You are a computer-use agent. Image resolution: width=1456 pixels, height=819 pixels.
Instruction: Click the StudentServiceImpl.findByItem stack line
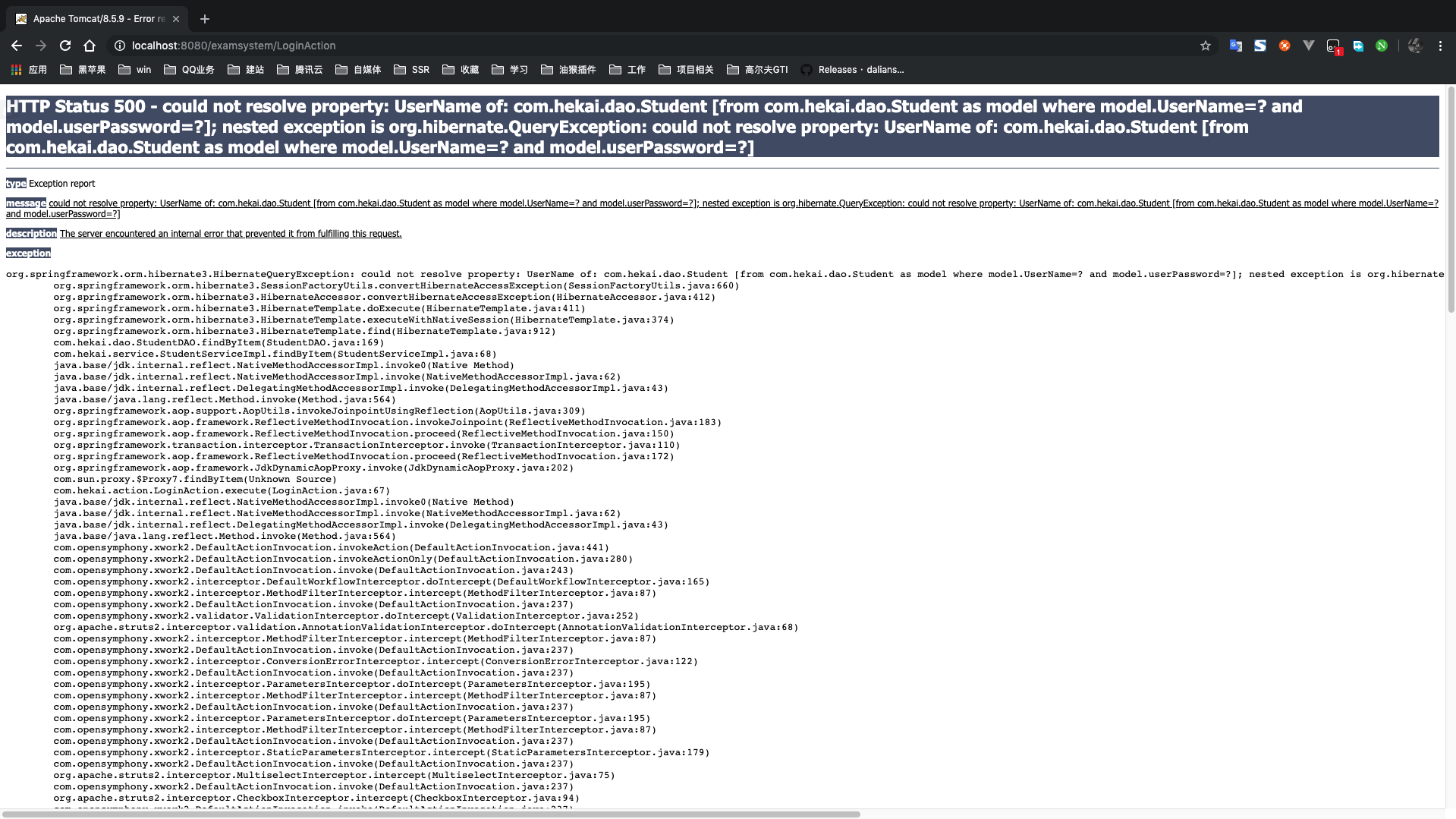pos(275,354)
